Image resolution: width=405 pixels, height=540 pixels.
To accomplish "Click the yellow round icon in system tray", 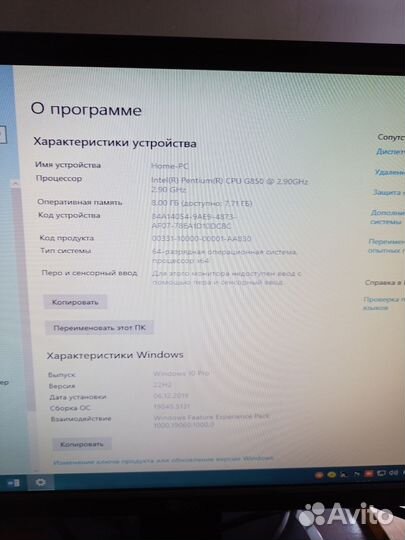I will tap(331, 475).
